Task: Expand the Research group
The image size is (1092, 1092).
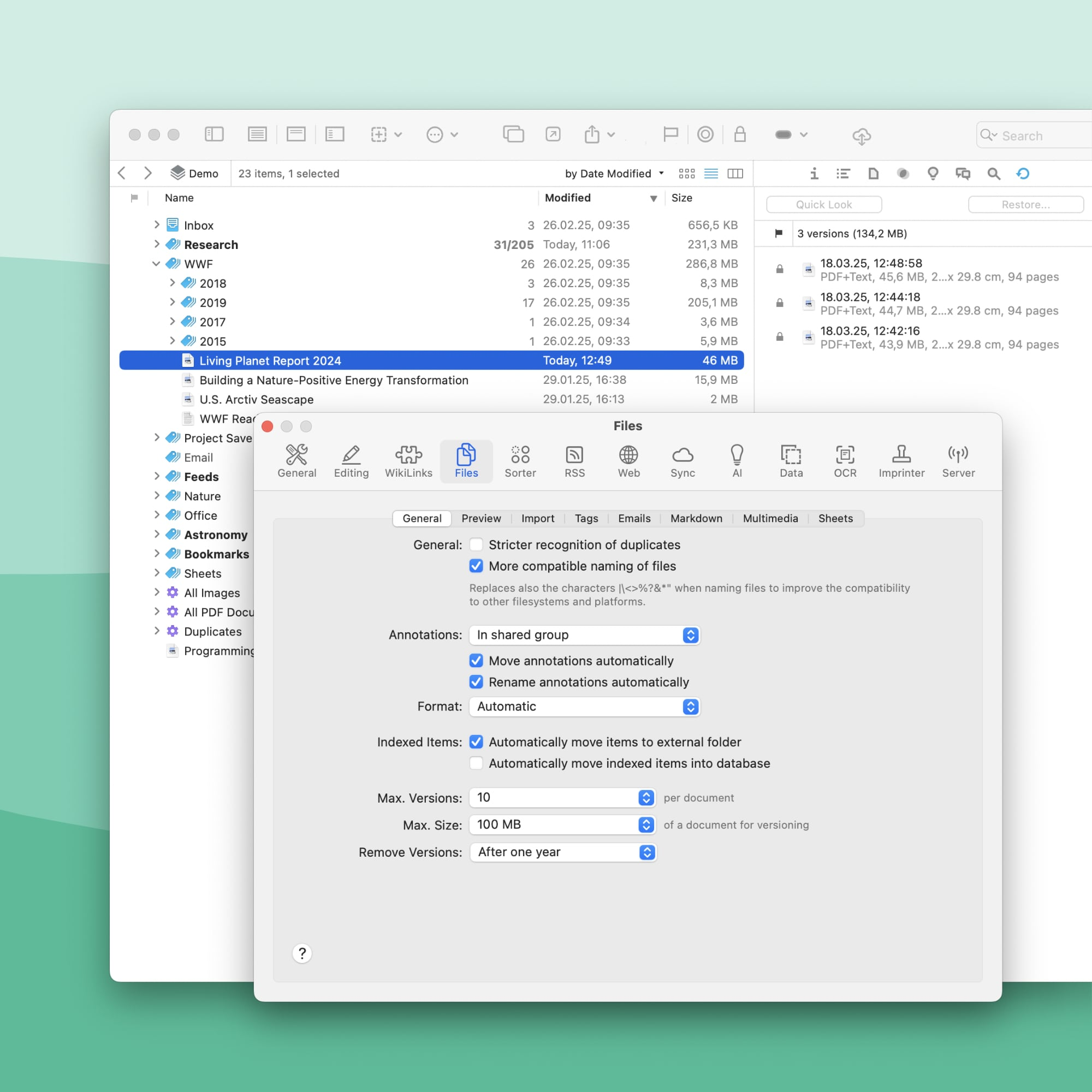Action: click(157, 244)
